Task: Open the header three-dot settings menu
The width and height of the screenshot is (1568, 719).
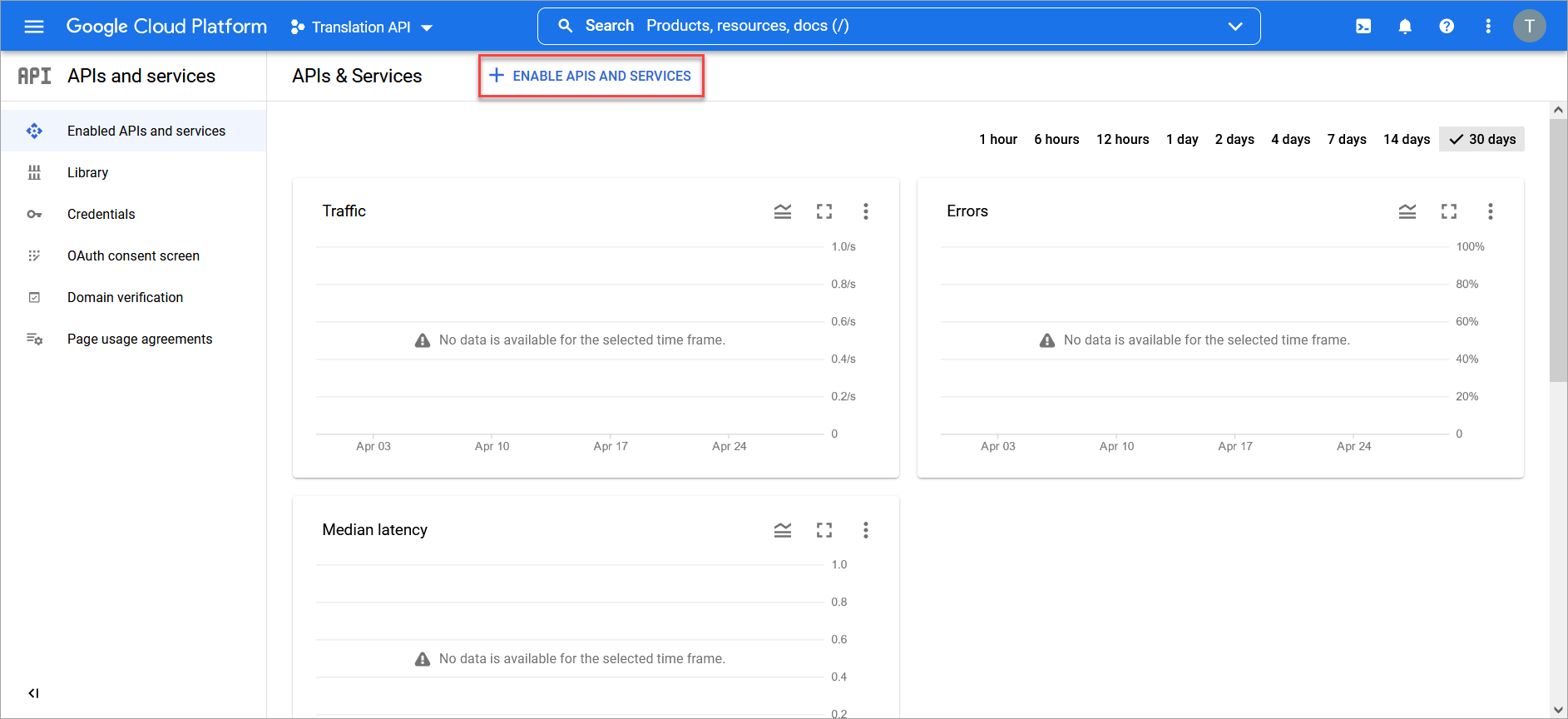Action: coord(1488,27)
